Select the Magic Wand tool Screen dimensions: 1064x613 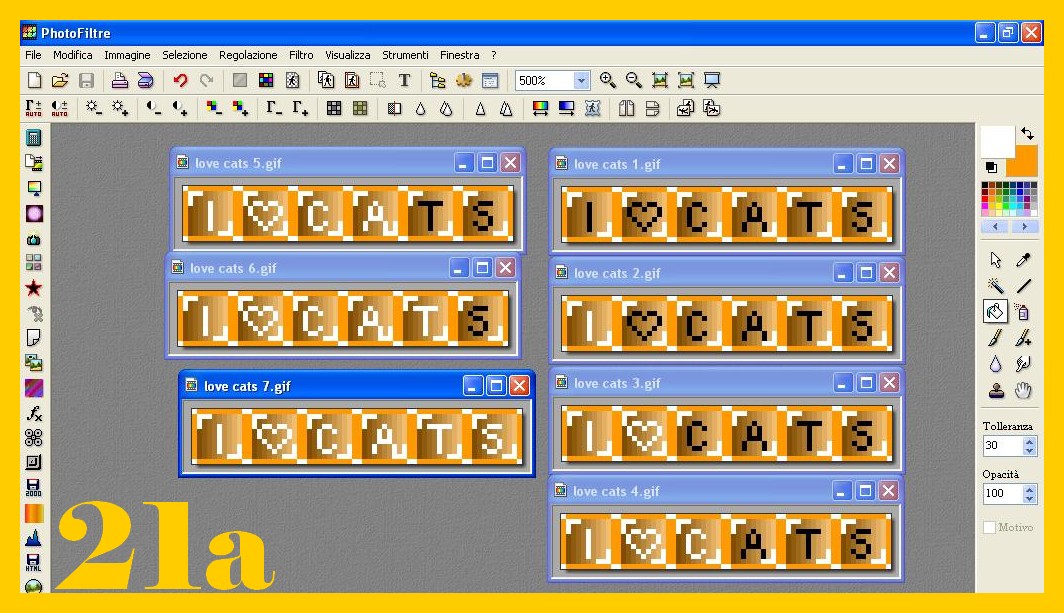(995, 286)
